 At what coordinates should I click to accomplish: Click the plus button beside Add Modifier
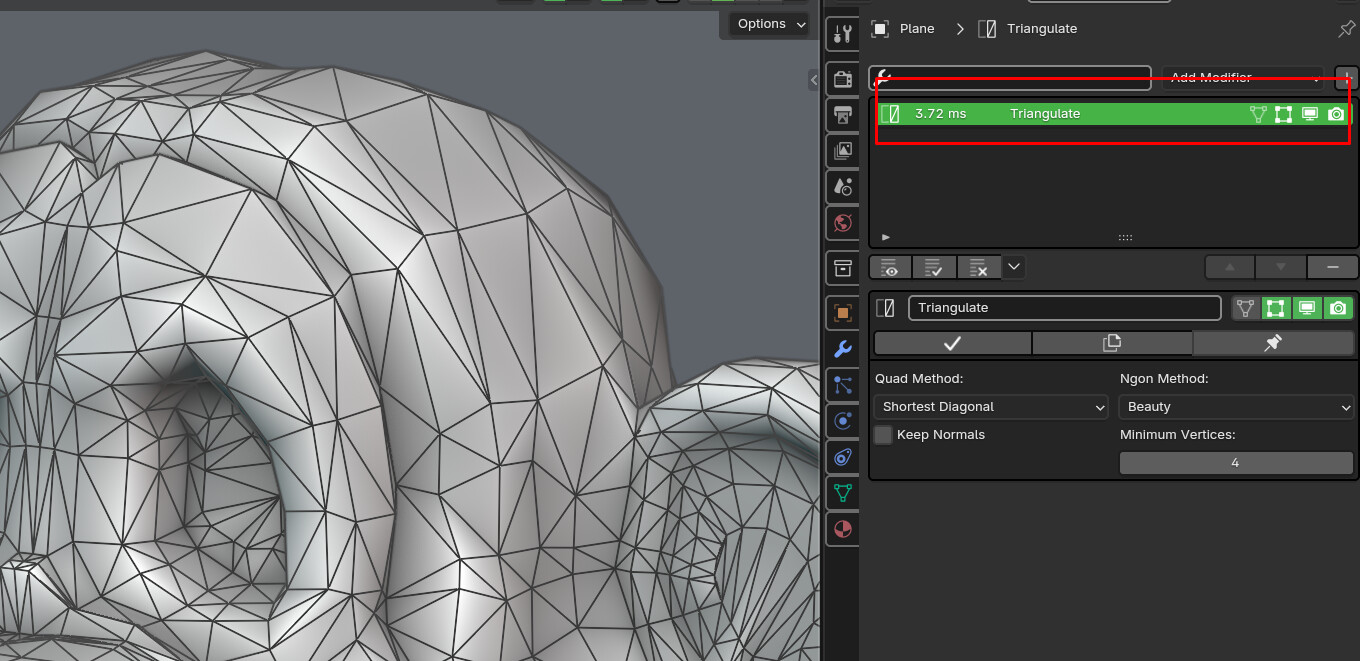pos(1347,77)
